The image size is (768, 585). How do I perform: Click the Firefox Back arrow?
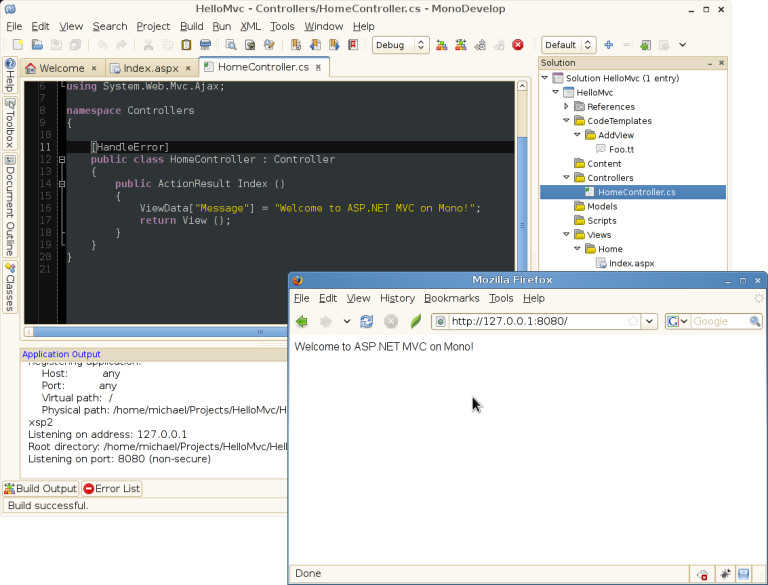tap(301, 321)
